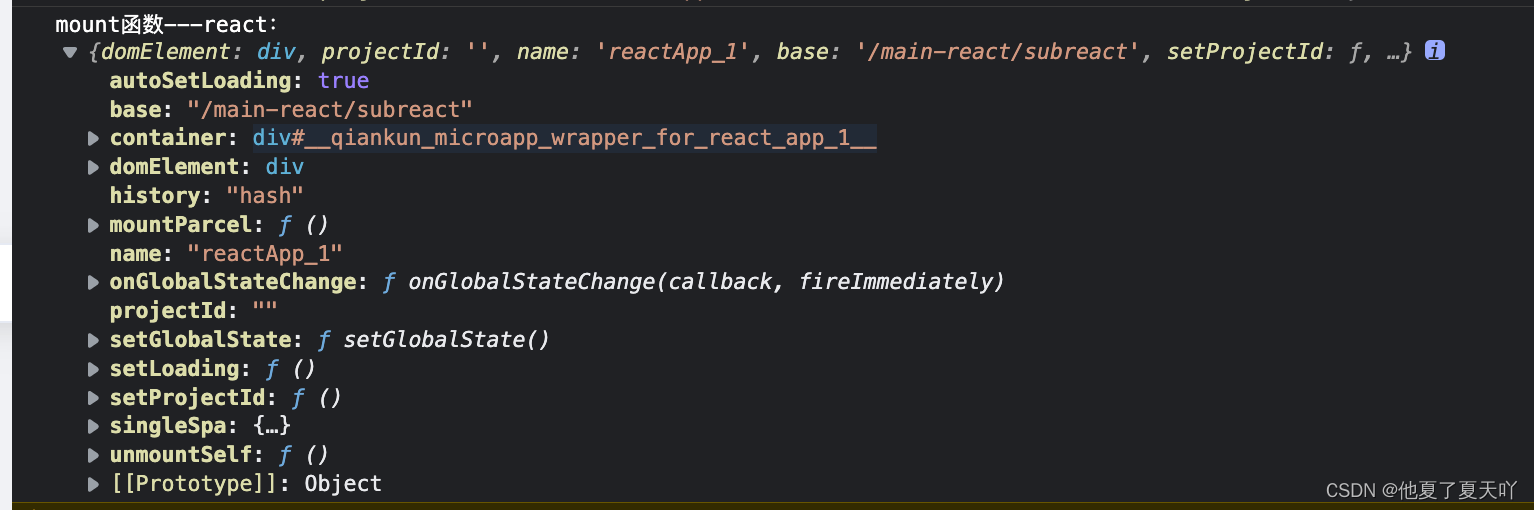
Task: Expand the setProjectId function arrow
Action: tap(93, 398)
